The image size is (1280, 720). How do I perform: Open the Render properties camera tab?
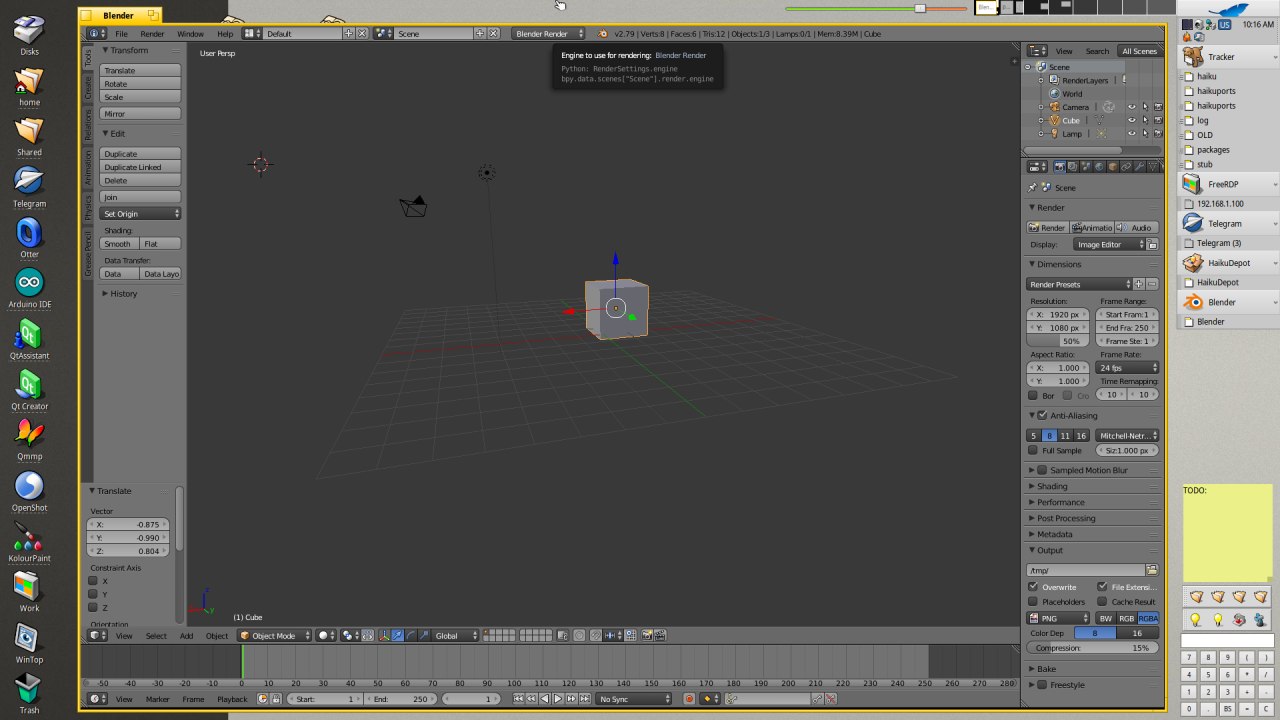coord(1060,167)
